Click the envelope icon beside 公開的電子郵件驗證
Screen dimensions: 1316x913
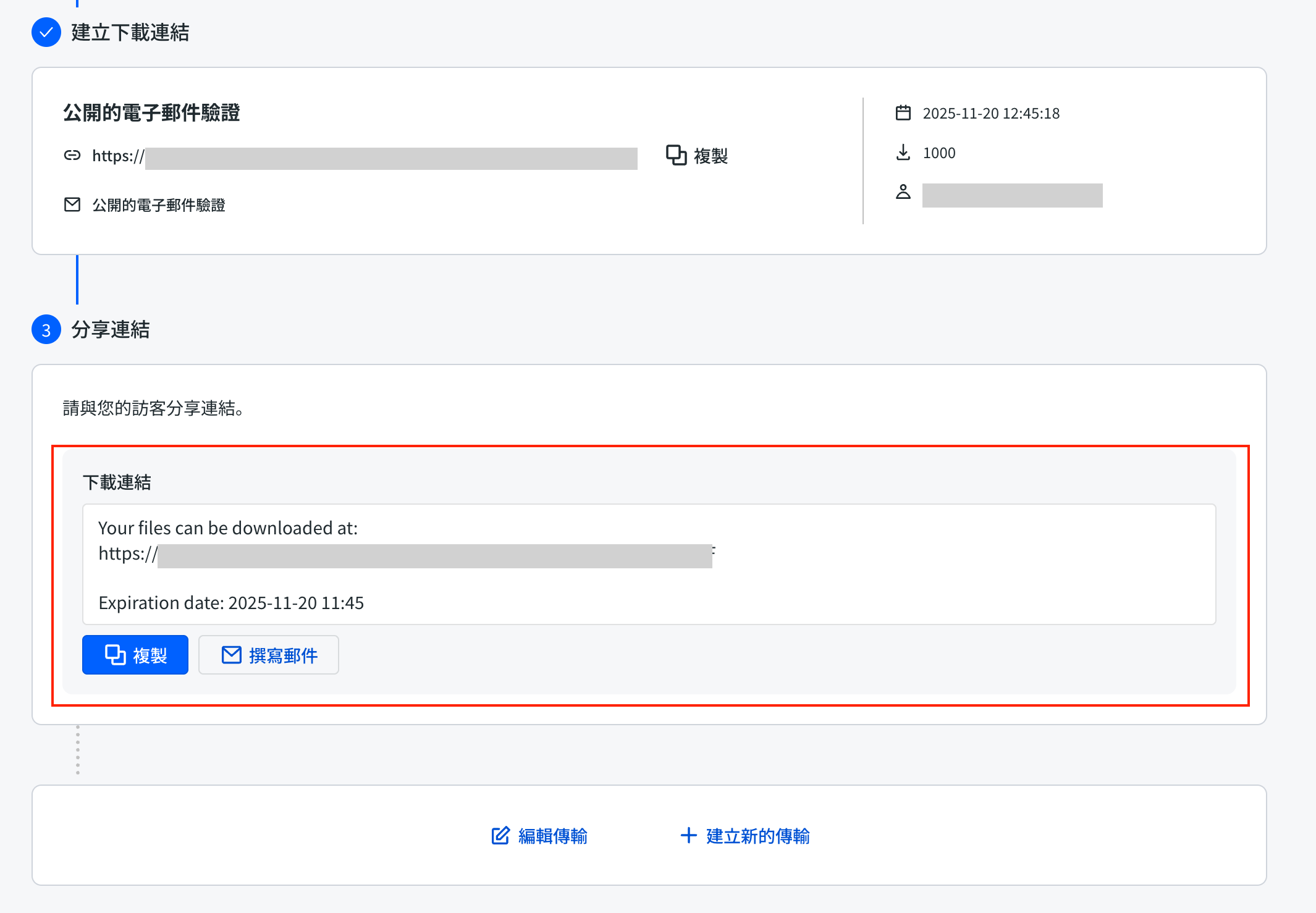tap(72, 204)
